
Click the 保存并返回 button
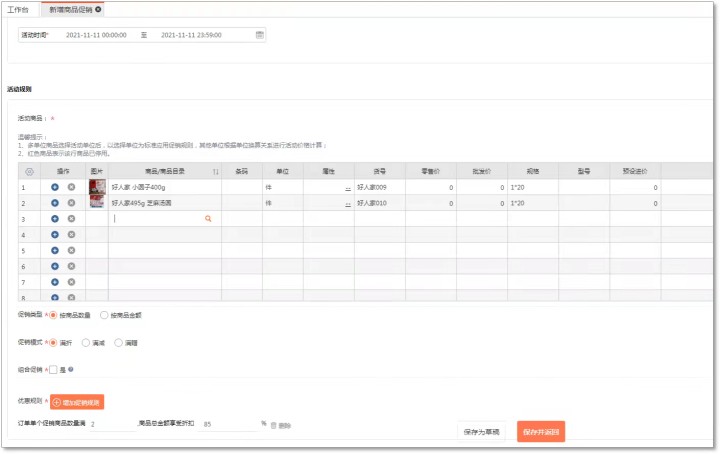click(541, 432)
